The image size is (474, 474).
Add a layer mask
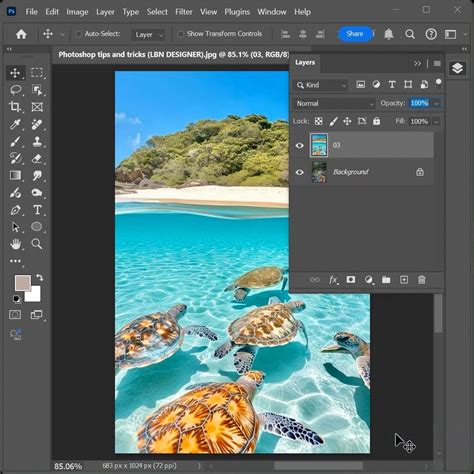tap(351, 279)
